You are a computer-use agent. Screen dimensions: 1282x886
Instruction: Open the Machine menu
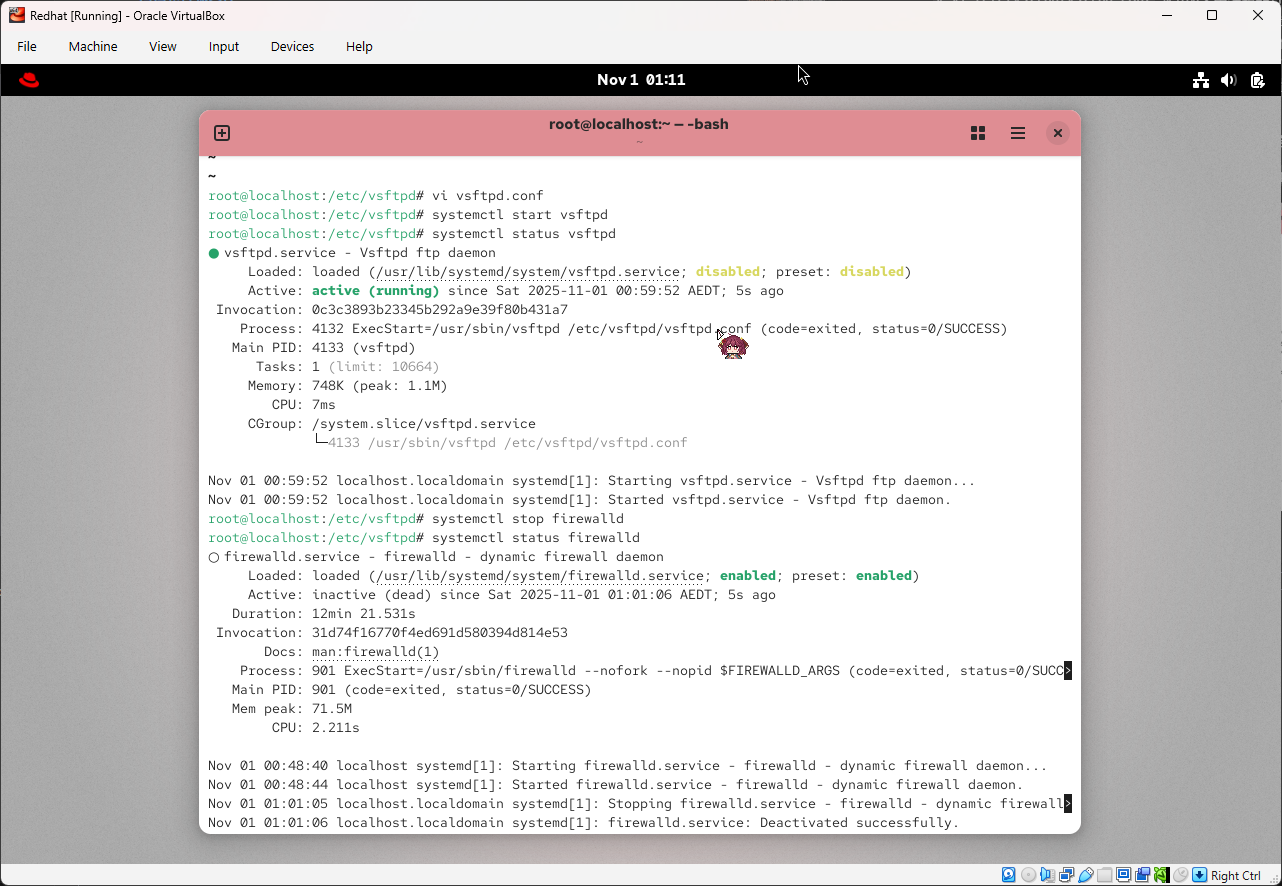(93, 46)
